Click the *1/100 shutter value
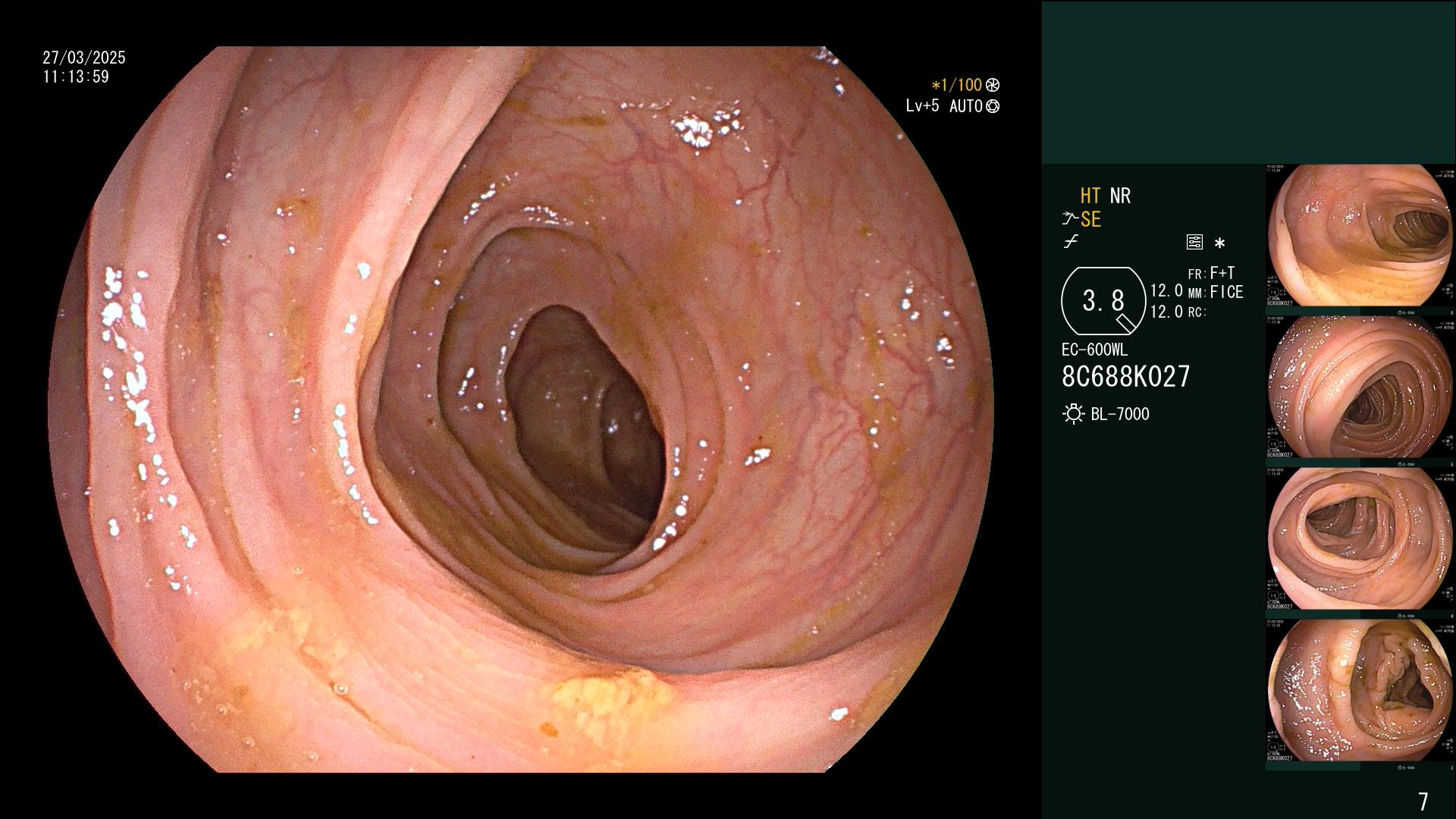Image resolution: width=1456 pixels, height=819 pixels. [x=957, y=86]
